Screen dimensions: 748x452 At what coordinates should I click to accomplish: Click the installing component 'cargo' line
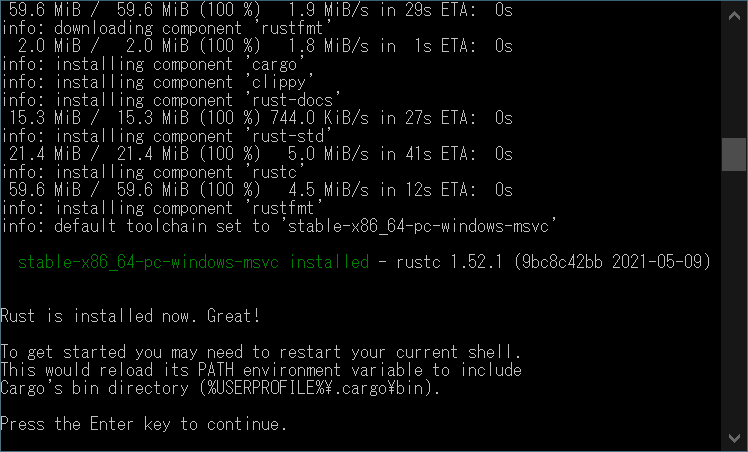tap(153, 64)
